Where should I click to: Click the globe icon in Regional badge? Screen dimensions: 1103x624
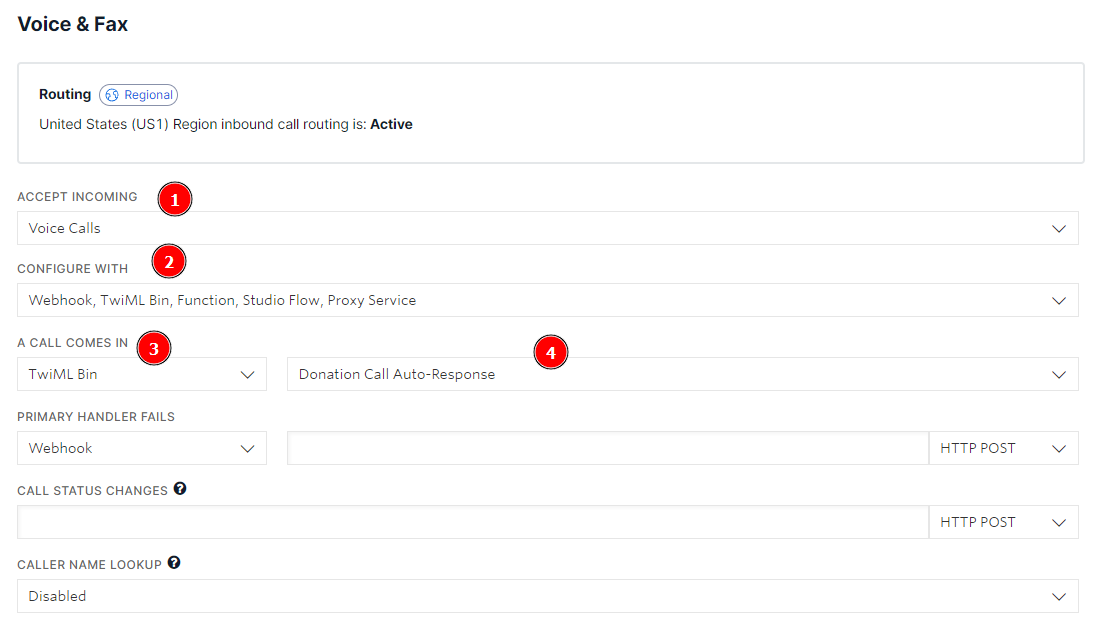pos(112,95)
